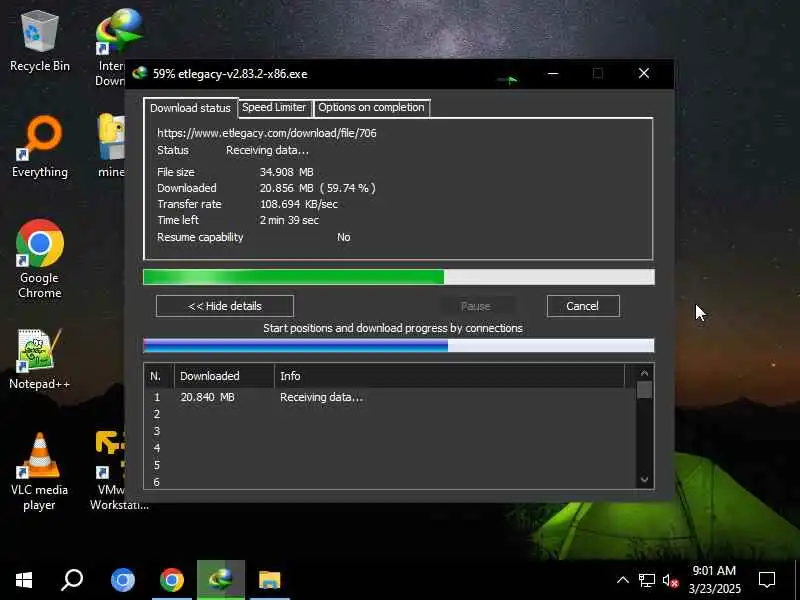Image resolution: width=800 pixels, height=600 pixels.
Task: Show hidden system tray icons
Action: 622,580
